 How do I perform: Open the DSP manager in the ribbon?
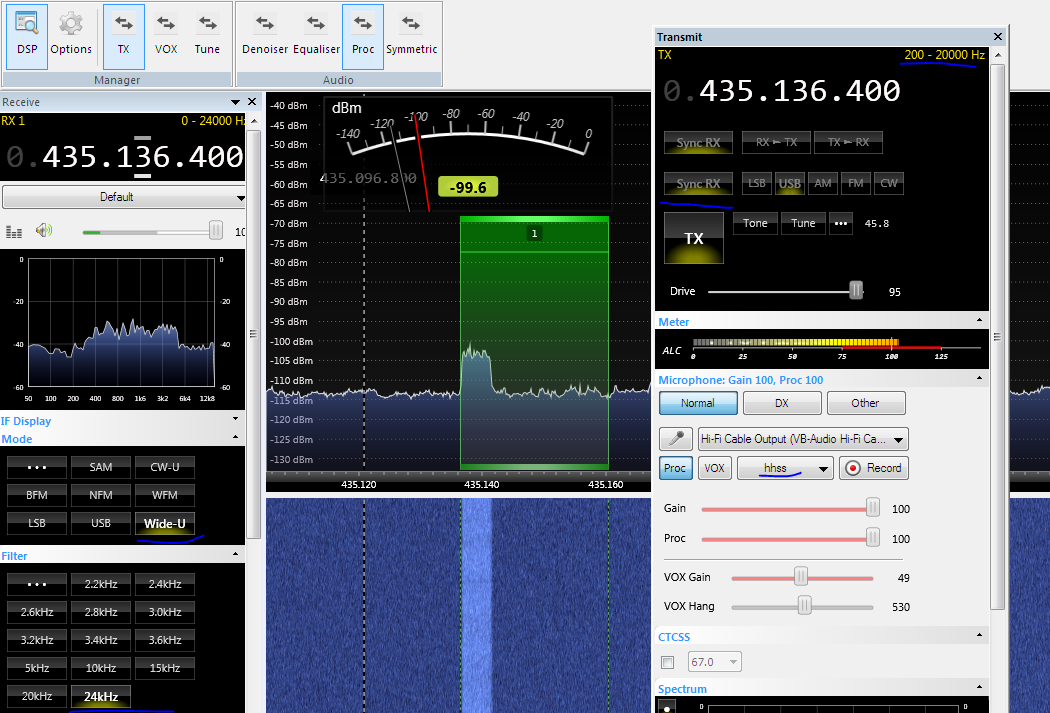pos(27,34)
